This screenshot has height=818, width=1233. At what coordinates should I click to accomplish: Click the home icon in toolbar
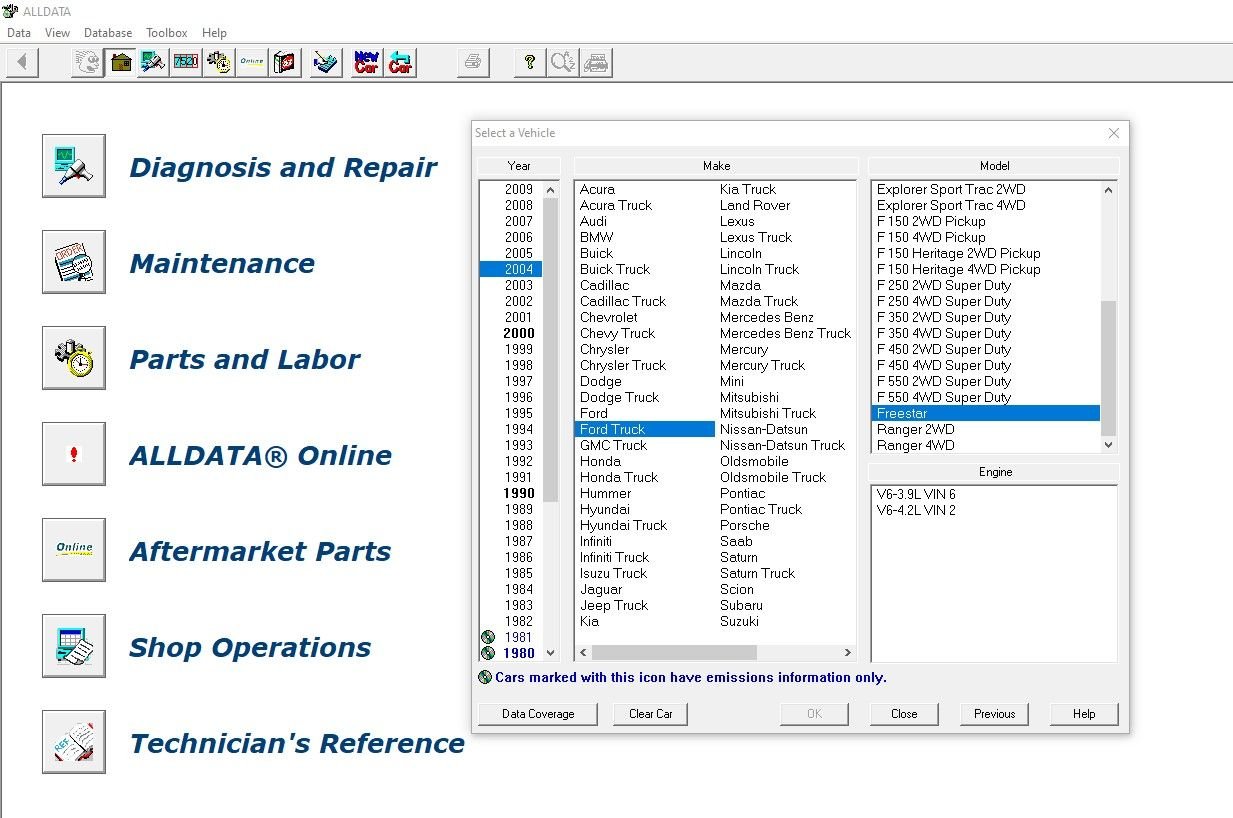tap(121, 63)
